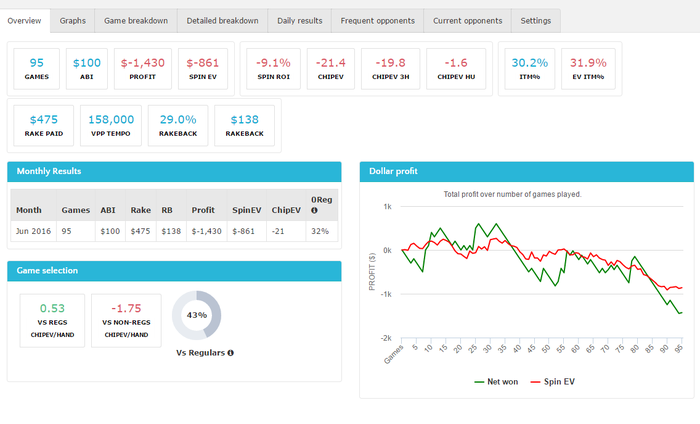This screenshot has width=700, height=424.
Task: Click the $138 Rakeback card
Action: point(245,125)
